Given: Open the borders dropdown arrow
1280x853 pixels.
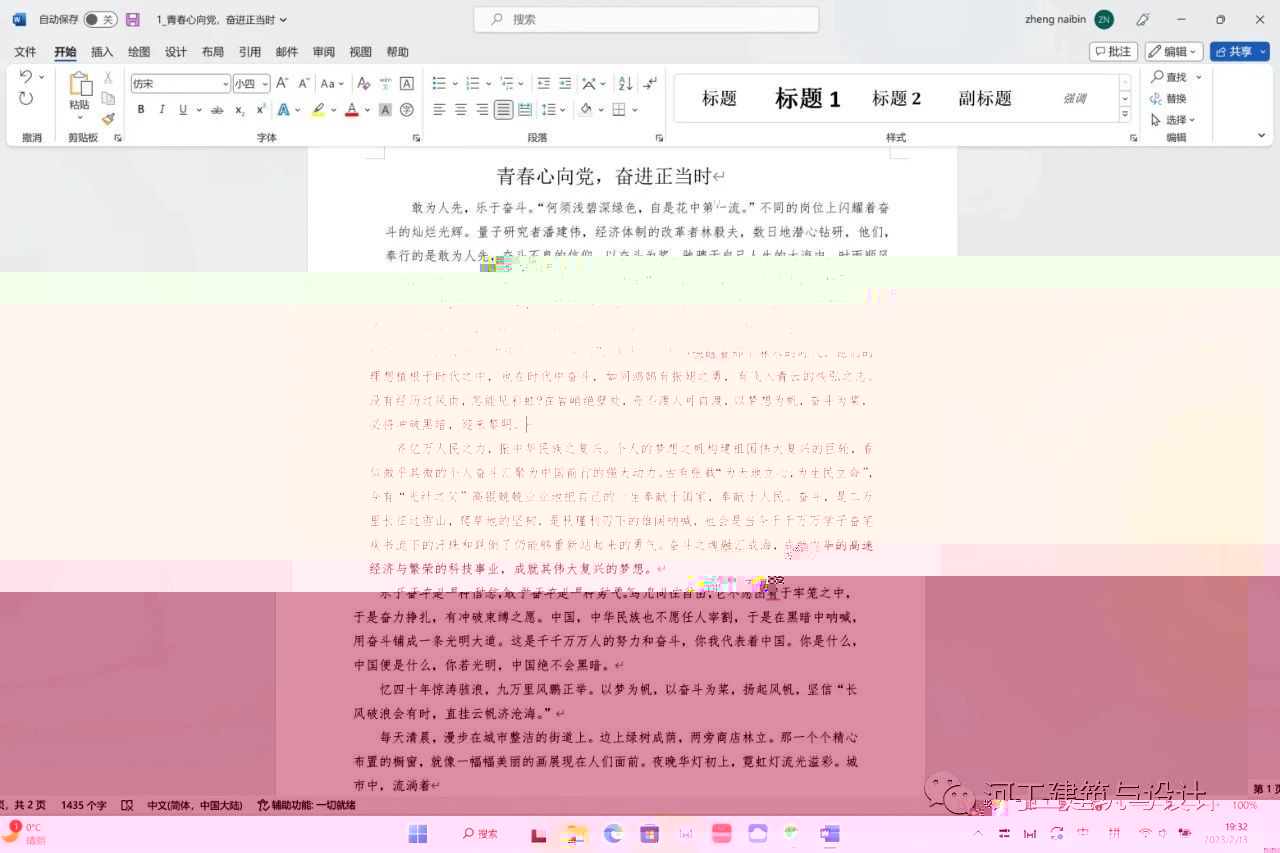Looking at the screenshot, I should 635,110.
